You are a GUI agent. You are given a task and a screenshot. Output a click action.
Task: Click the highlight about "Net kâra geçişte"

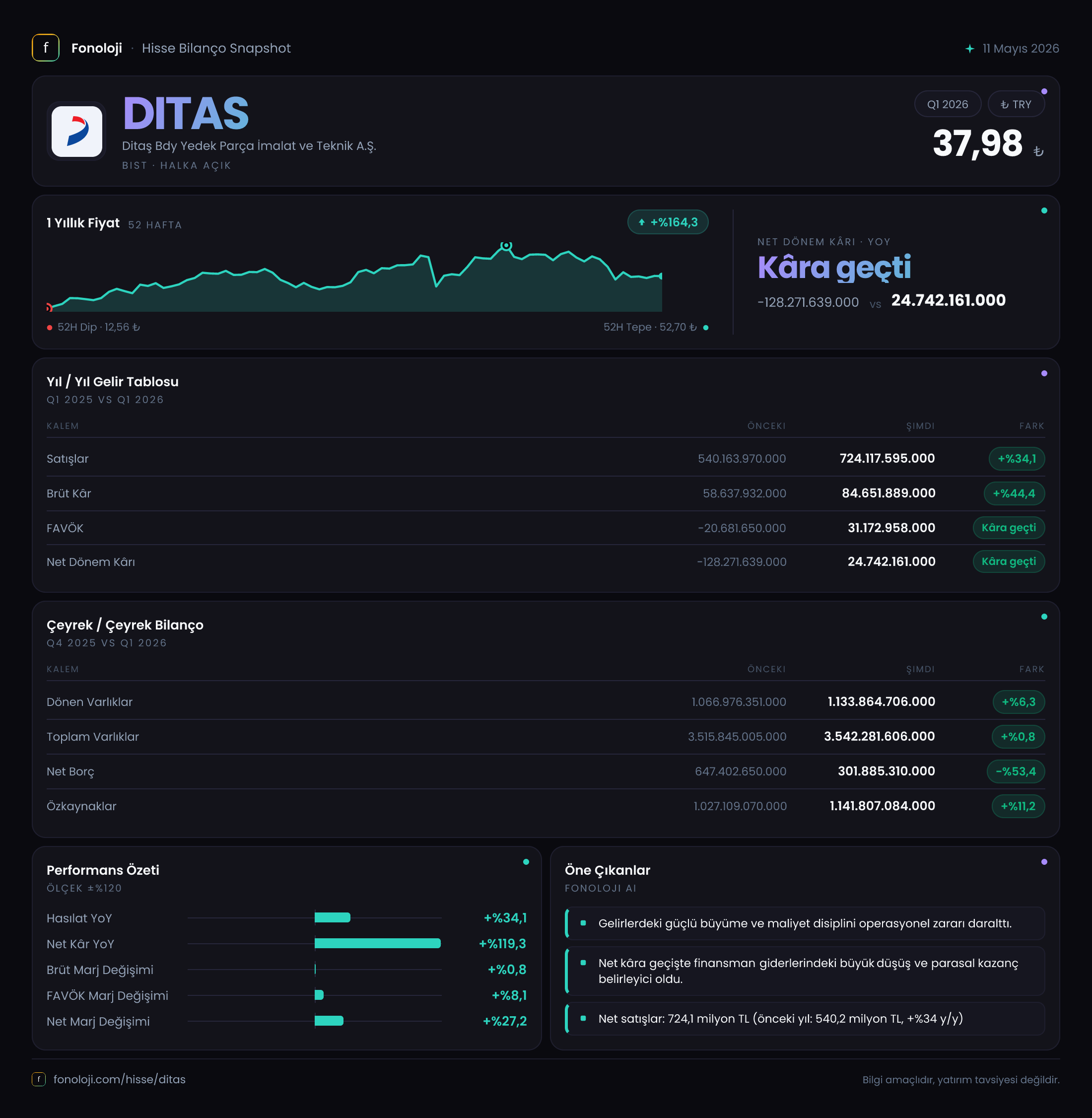[x=805, y=971]
